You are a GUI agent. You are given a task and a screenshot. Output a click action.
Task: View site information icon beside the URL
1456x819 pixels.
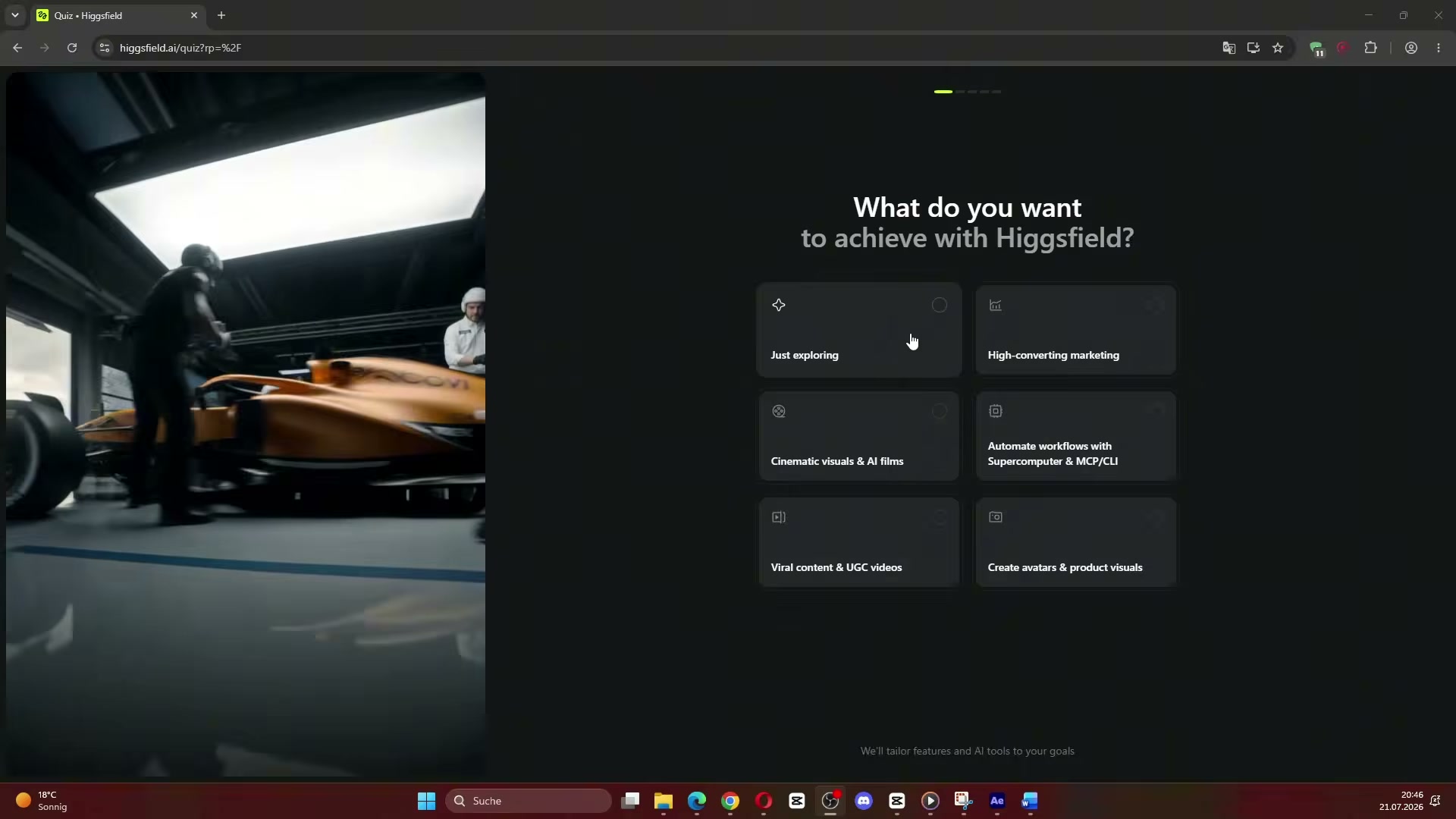pyautogui.click(x=105, y=48)
